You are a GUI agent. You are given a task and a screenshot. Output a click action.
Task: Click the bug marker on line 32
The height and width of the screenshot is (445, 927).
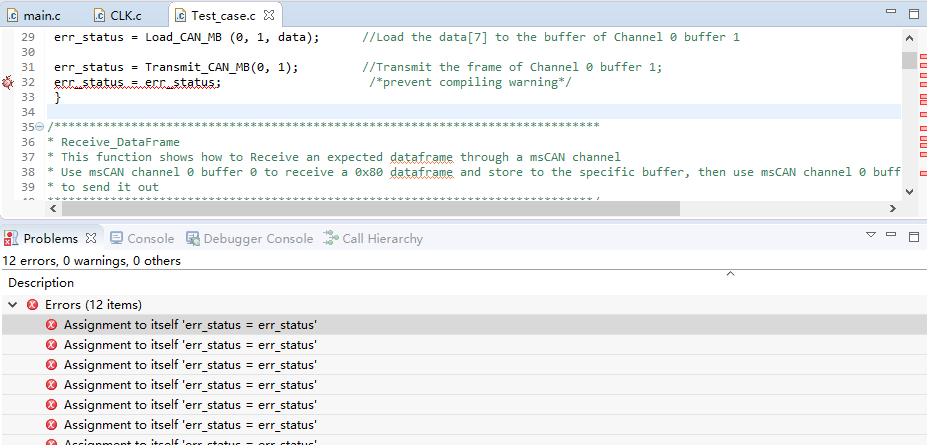coord(8,83)
